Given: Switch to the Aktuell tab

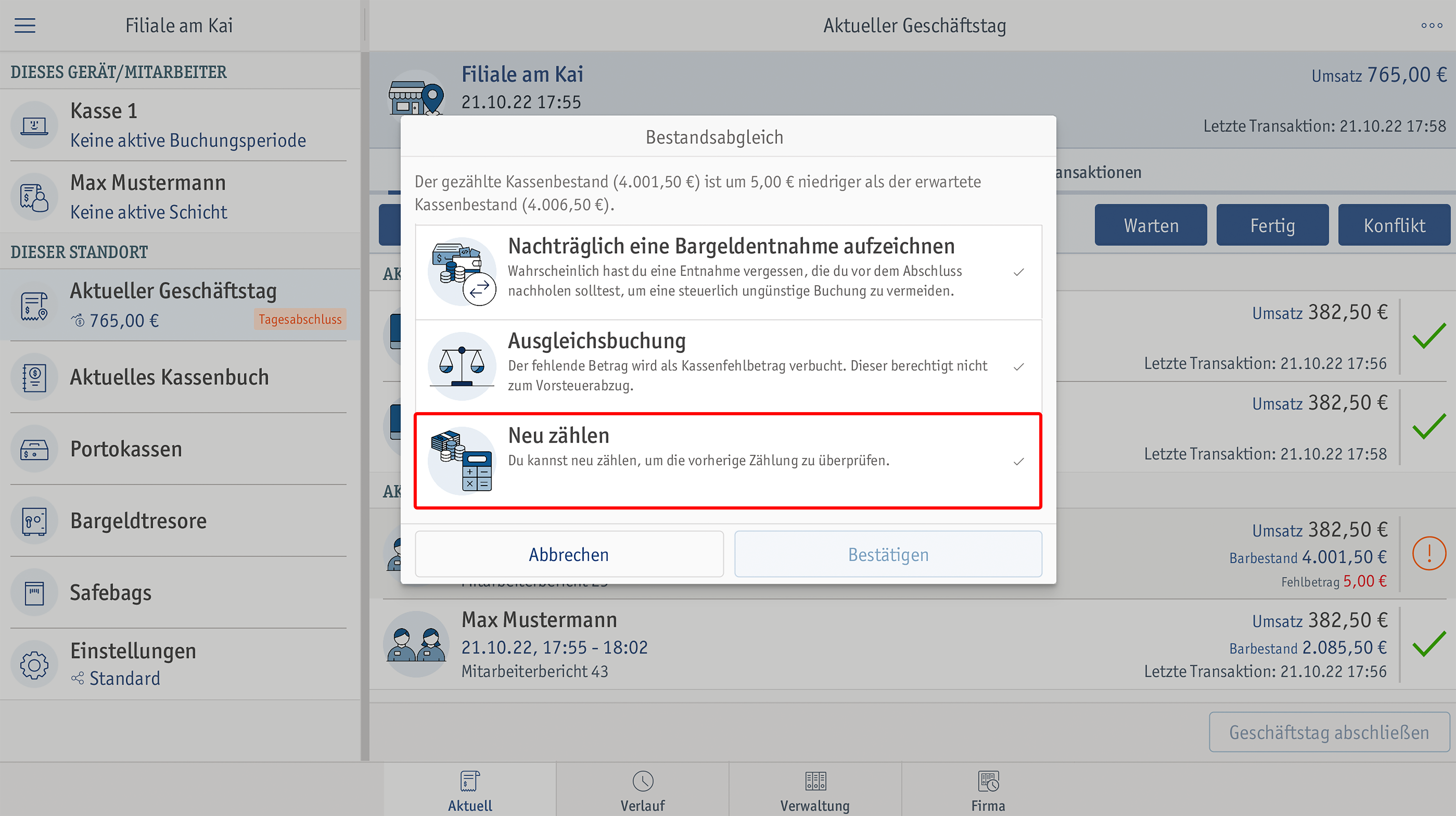Looking at the screenshot, I should coord(470,790).
